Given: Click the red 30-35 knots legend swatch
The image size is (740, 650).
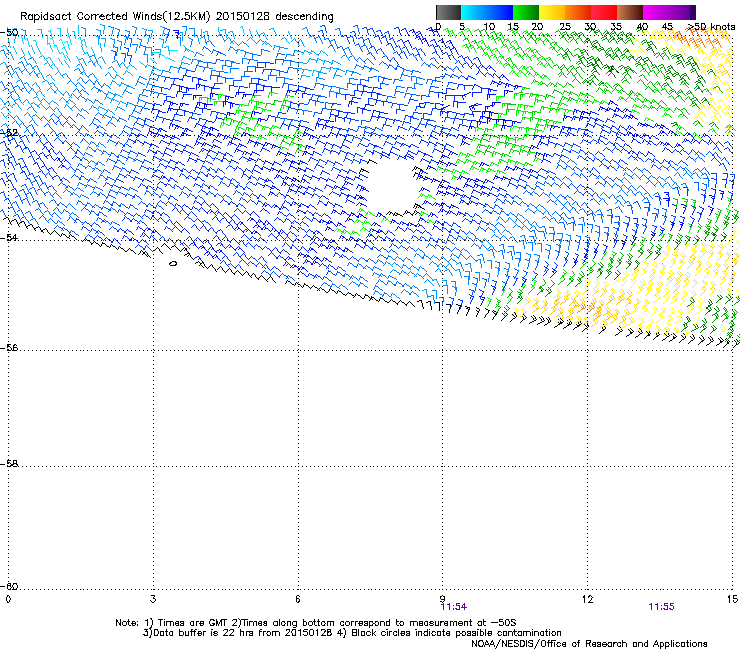Looking at the screenshot, I should [604, 12].
